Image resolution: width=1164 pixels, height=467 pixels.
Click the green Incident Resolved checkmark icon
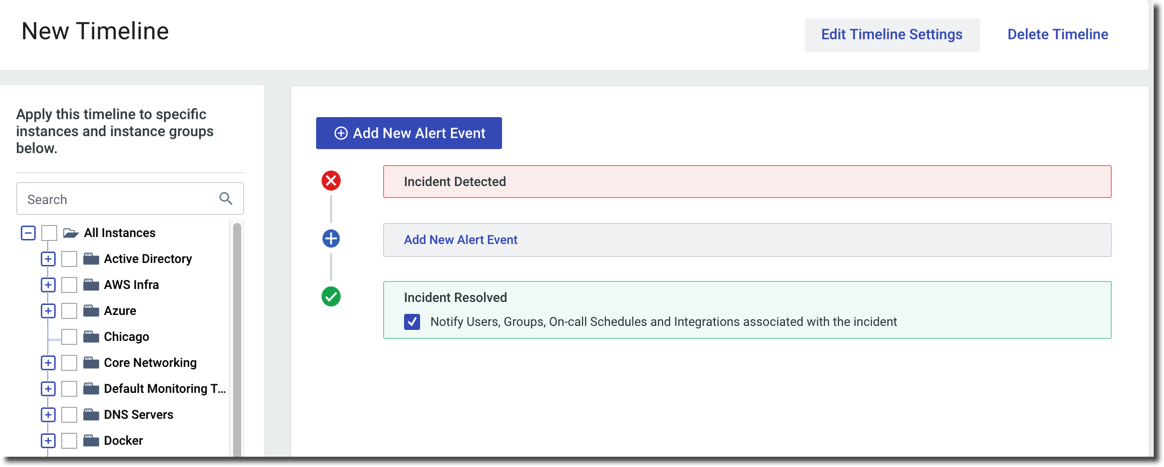tap(331, 297)
